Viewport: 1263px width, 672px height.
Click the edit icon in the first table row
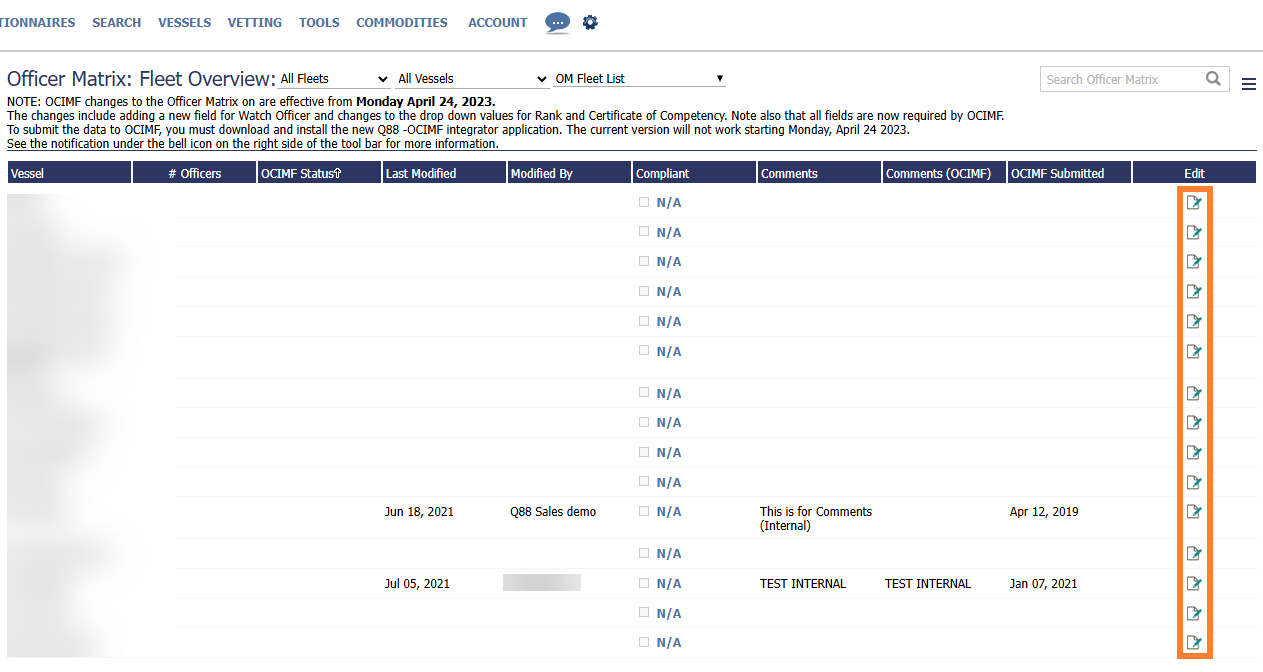pyautogui.click(x=1193, y=203)
